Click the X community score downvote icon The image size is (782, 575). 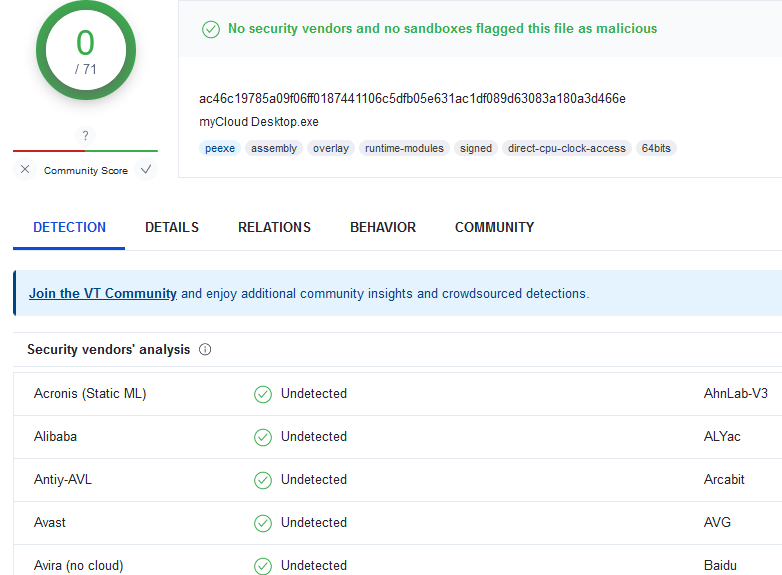click(25, 170)
